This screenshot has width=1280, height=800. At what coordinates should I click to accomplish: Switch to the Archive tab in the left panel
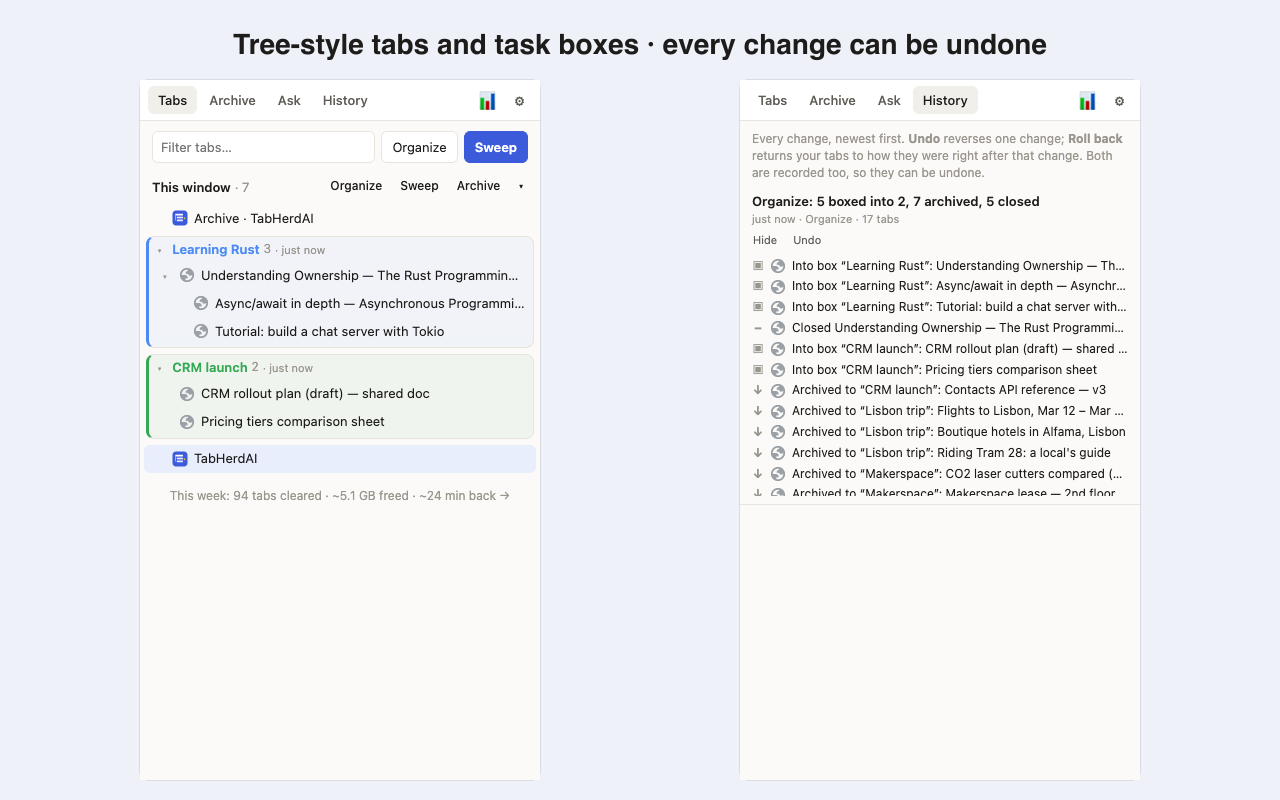[x=232, y=100]
